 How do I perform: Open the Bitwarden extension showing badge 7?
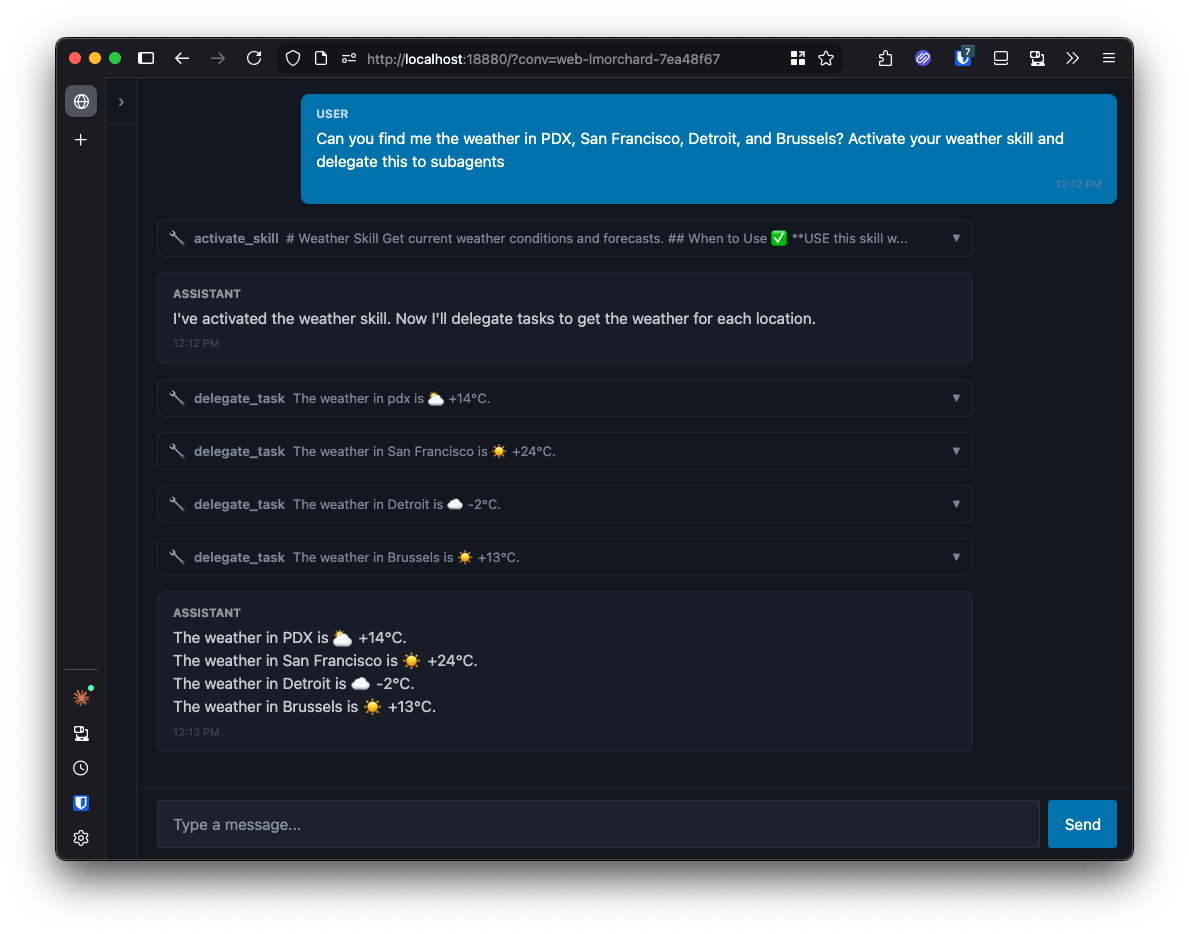pos(962,58)
